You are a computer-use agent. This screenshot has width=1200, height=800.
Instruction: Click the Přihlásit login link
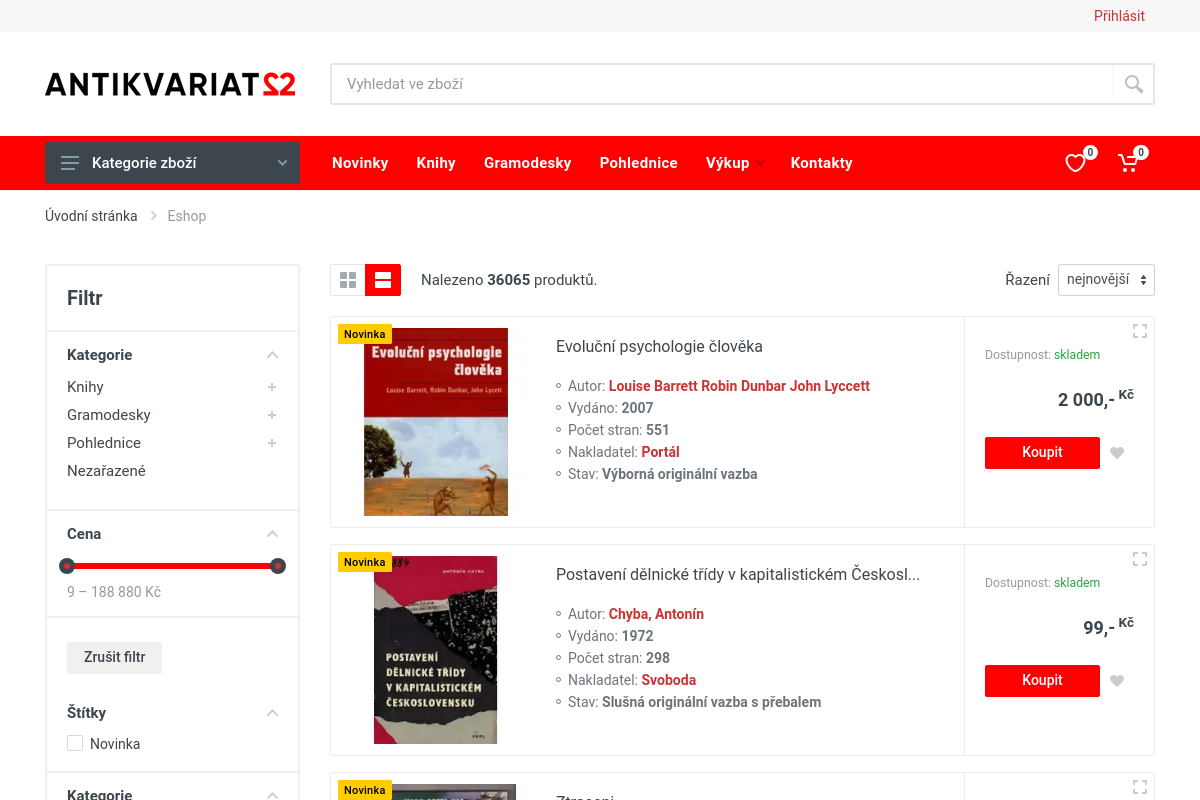click(1119, 16)
